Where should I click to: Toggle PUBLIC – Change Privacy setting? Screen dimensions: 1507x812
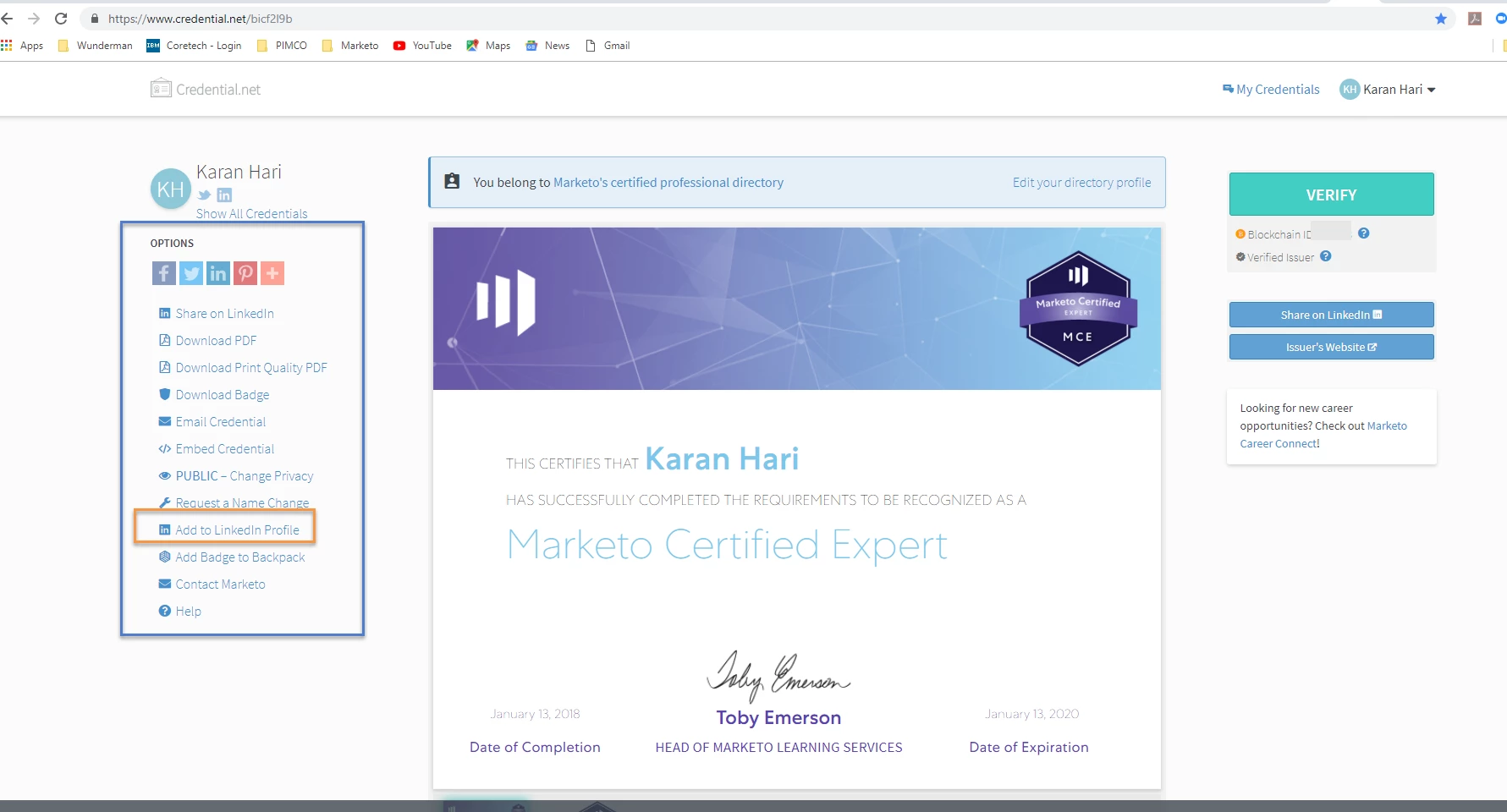[x=236, y=476]
